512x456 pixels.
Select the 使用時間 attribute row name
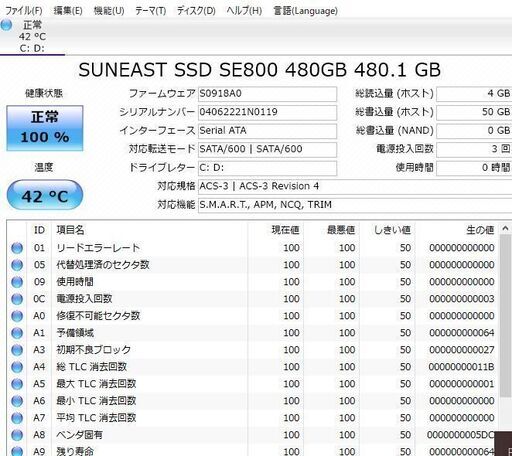75,282
